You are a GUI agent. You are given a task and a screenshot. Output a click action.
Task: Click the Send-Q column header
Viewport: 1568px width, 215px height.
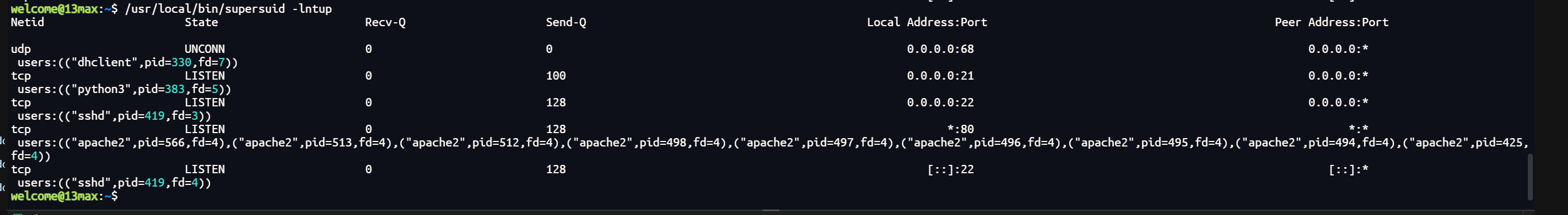[x=566, y=22]
